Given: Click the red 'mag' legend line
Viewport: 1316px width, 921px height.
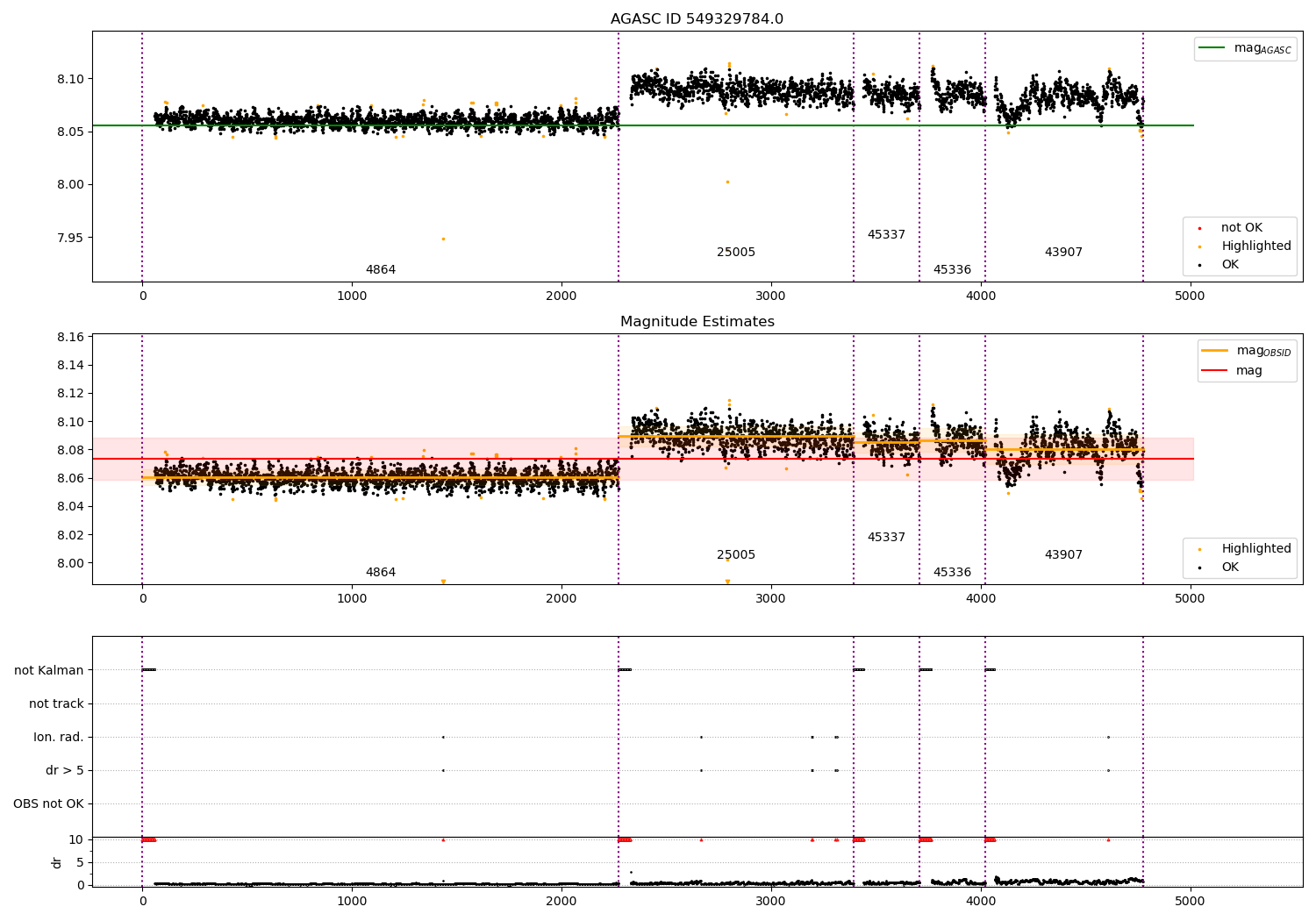Looking at the screenshot, I should pyautogui.click(x=1214, y=371).
